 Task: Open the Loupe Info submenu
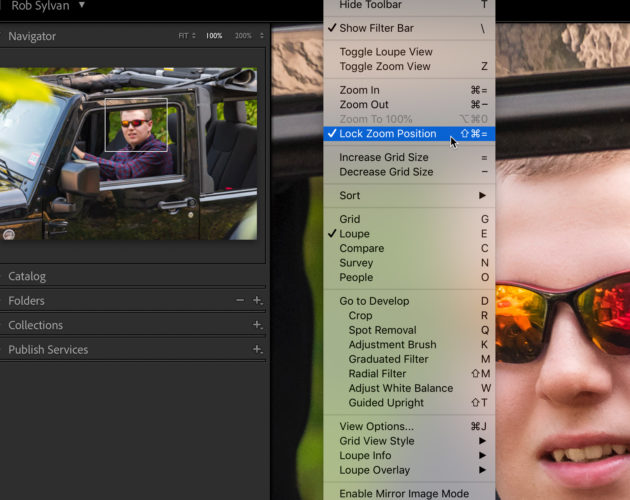(409, 455)
